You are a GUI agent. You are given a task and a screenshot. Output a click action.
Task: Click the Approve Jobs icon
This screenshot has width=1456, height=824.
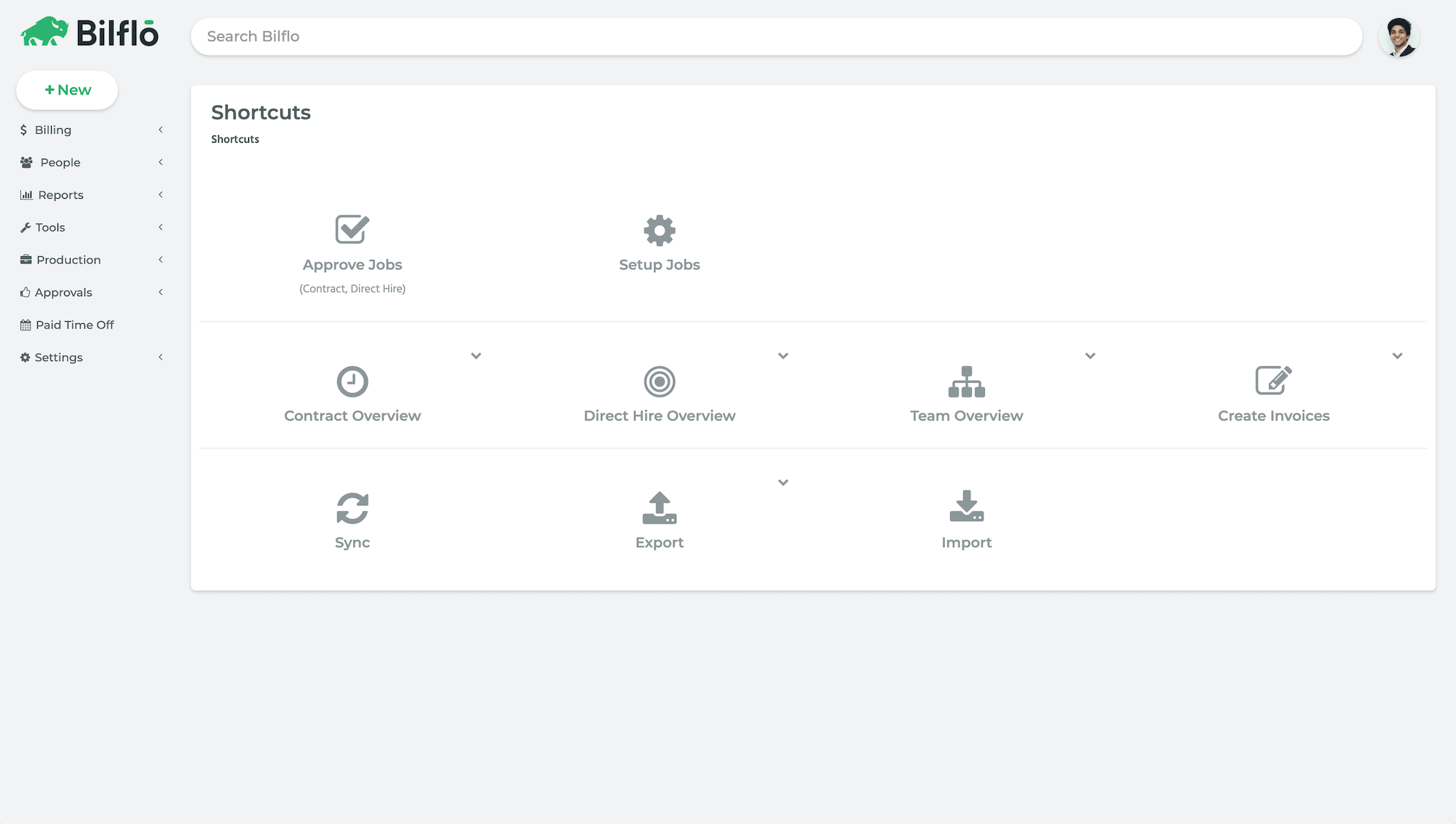[352, 229]
